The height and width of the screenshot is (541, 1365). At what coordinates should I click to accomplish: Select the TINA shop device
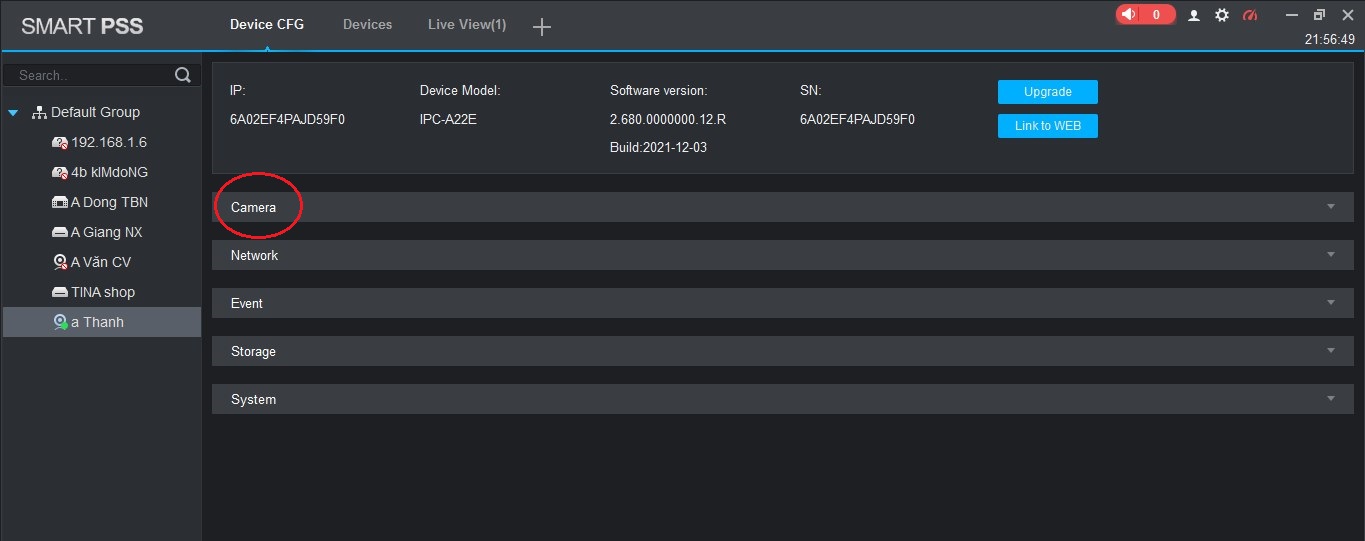(102, 292)
